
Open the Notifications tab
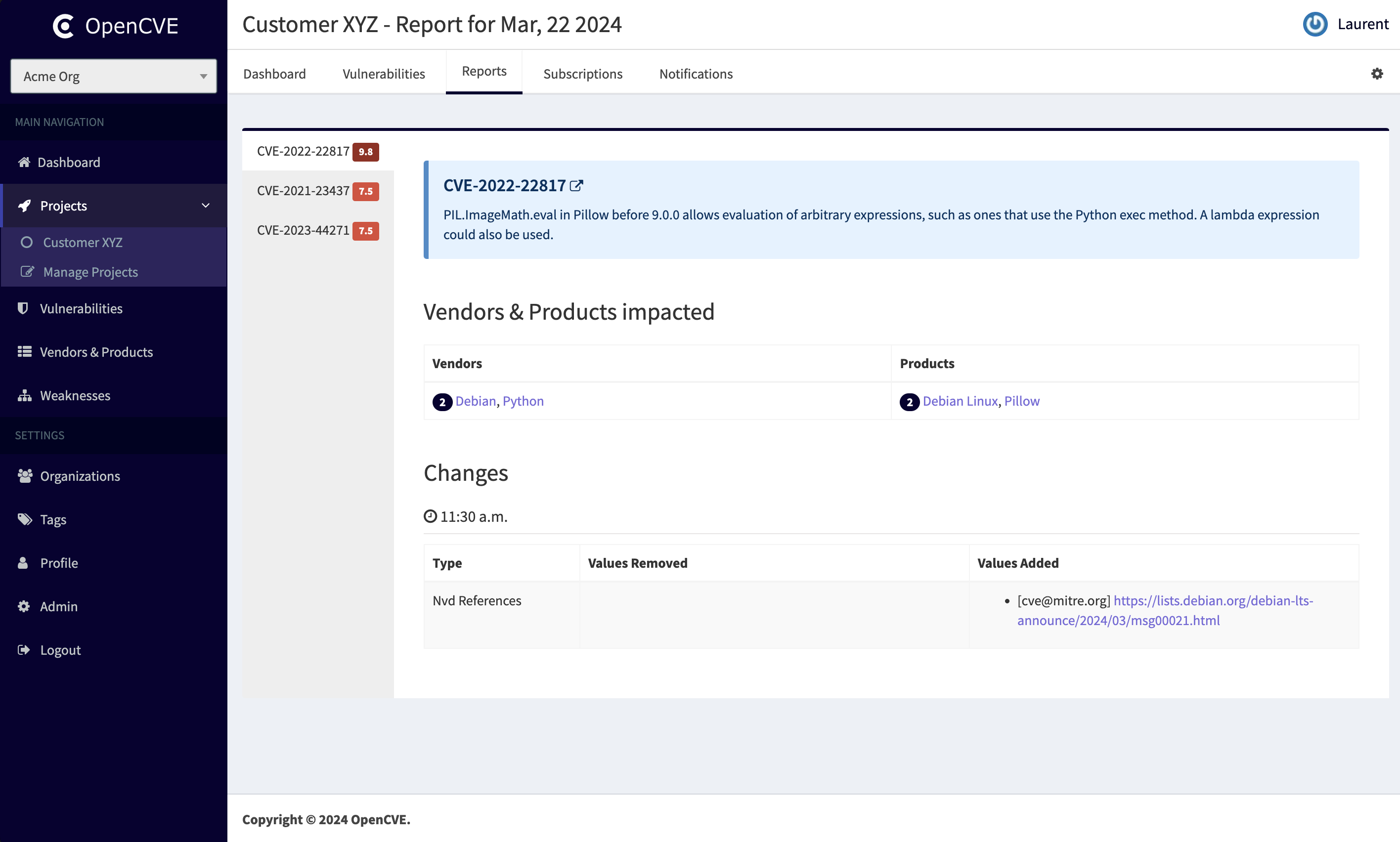pyautogui.click(x=696, y=74)
